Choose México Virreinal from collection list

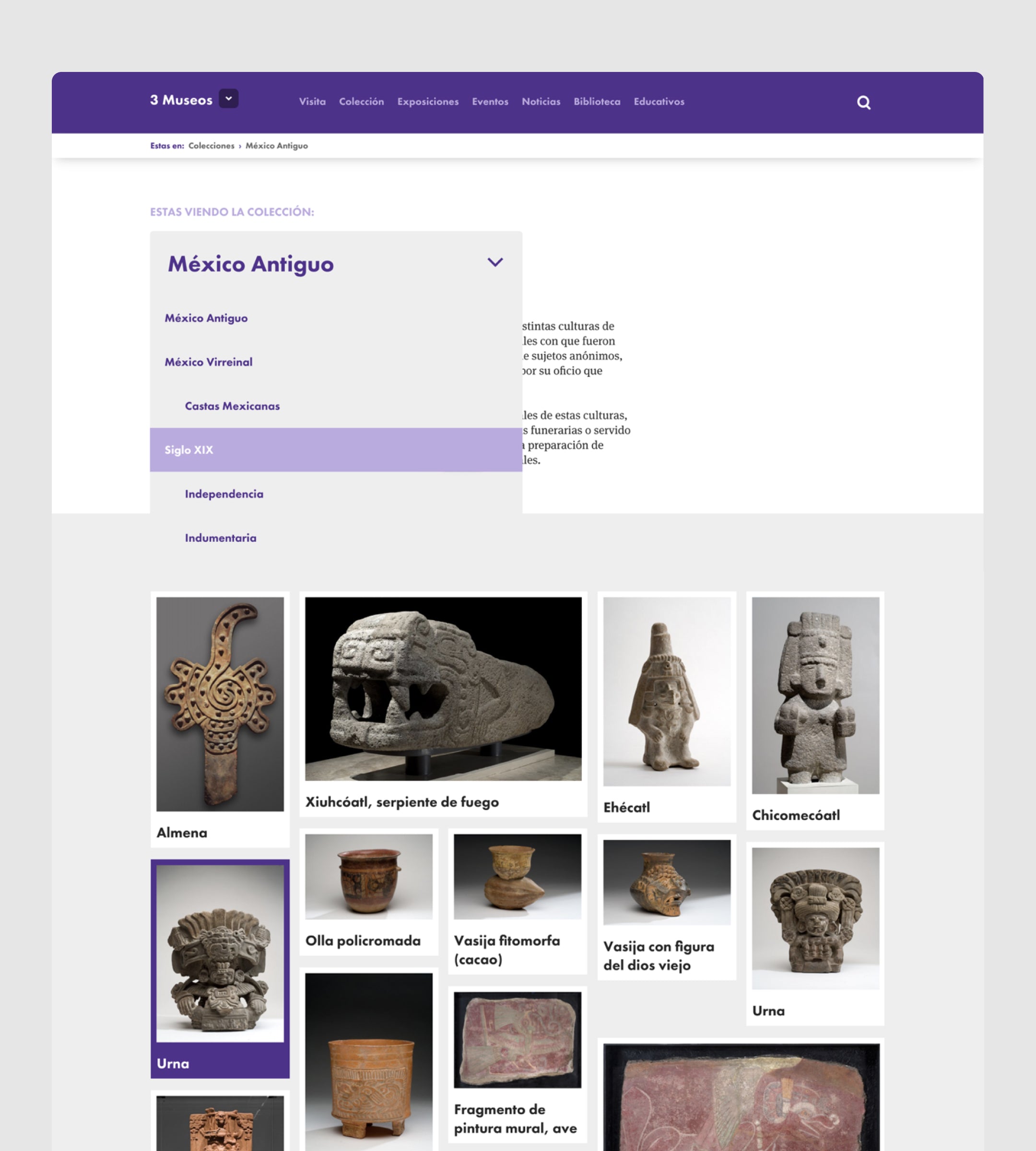[x=208, y=362]
